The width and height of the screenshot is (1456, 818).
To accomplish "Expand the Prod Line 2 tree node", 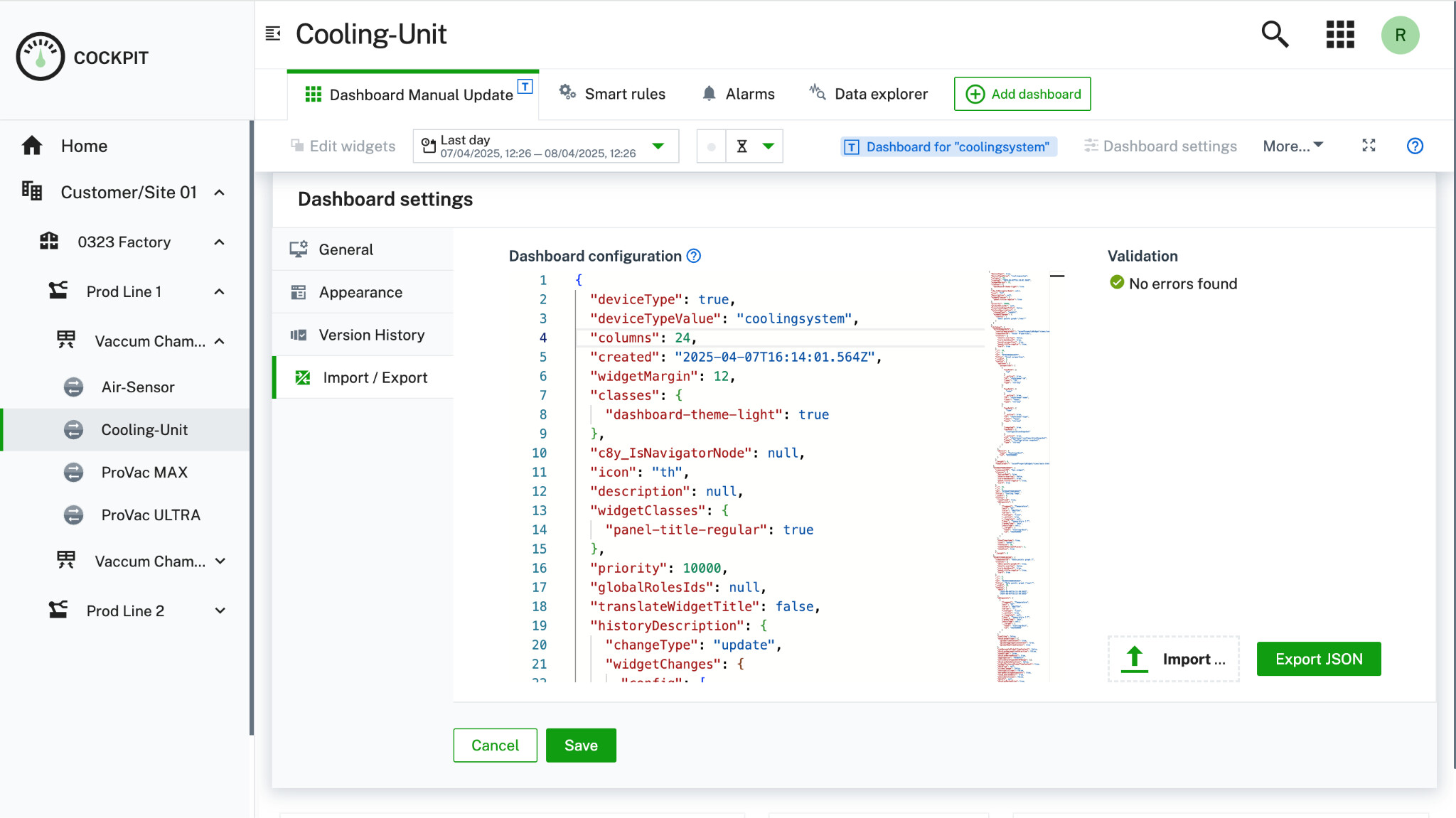I will 220,611.
